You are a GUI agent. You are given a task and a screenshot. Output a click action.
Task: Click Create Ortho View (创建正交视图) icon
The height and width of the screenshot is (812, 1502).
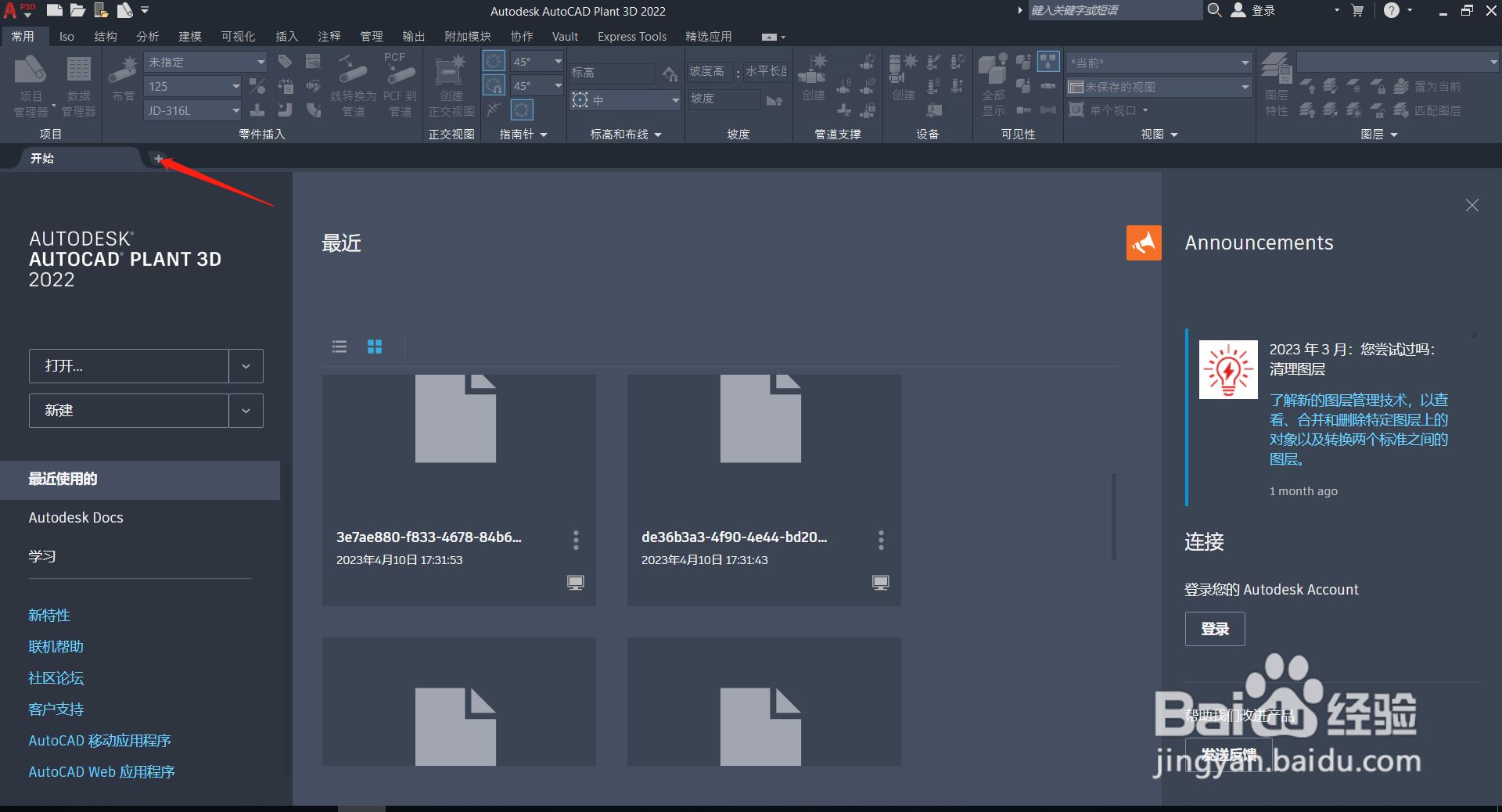pos(451,86)
